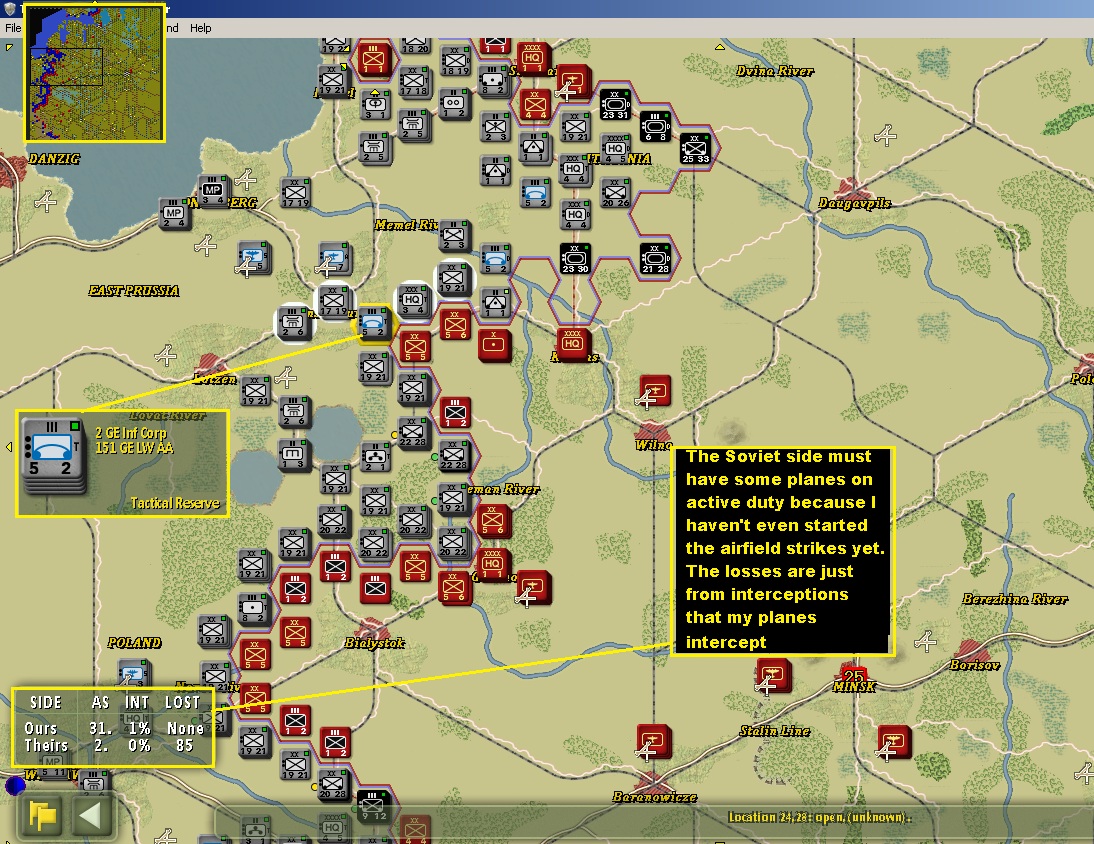This screenshot has width=1094, height=844.
Task: Select the gray 18-19 infantry division
Action: pyautogui.click(x=455, y=61)
